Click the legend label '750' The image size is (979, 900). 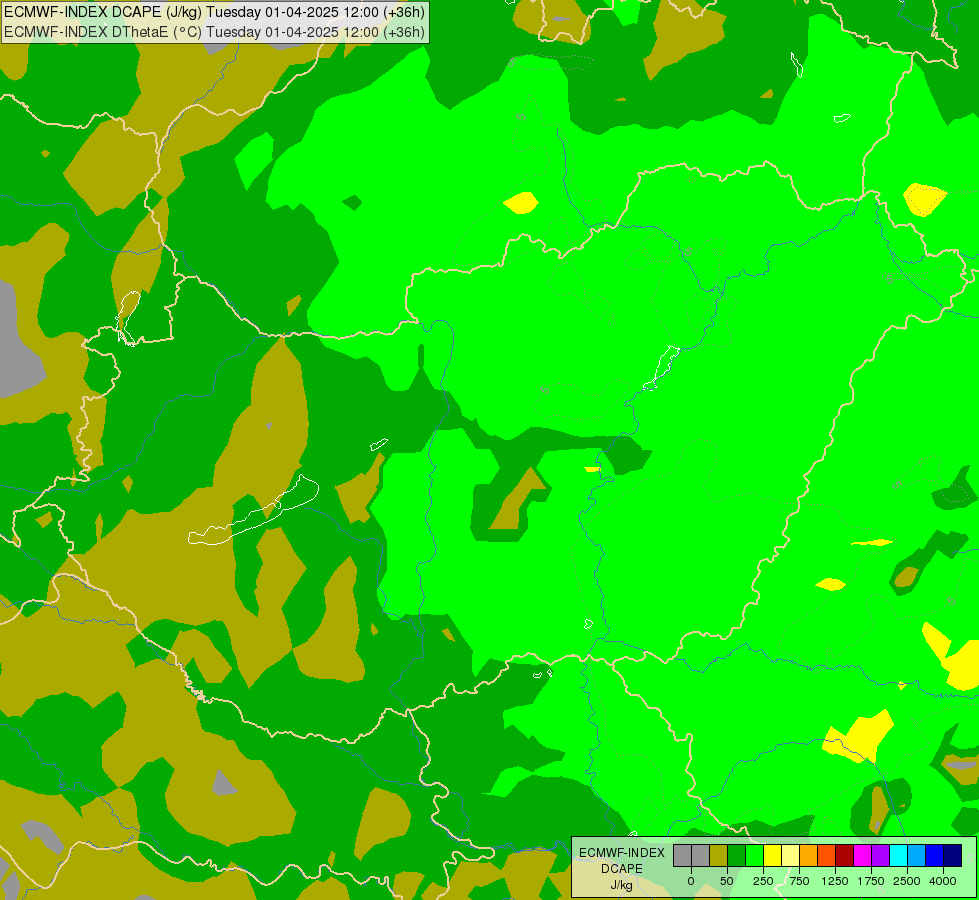click(799, 881)
